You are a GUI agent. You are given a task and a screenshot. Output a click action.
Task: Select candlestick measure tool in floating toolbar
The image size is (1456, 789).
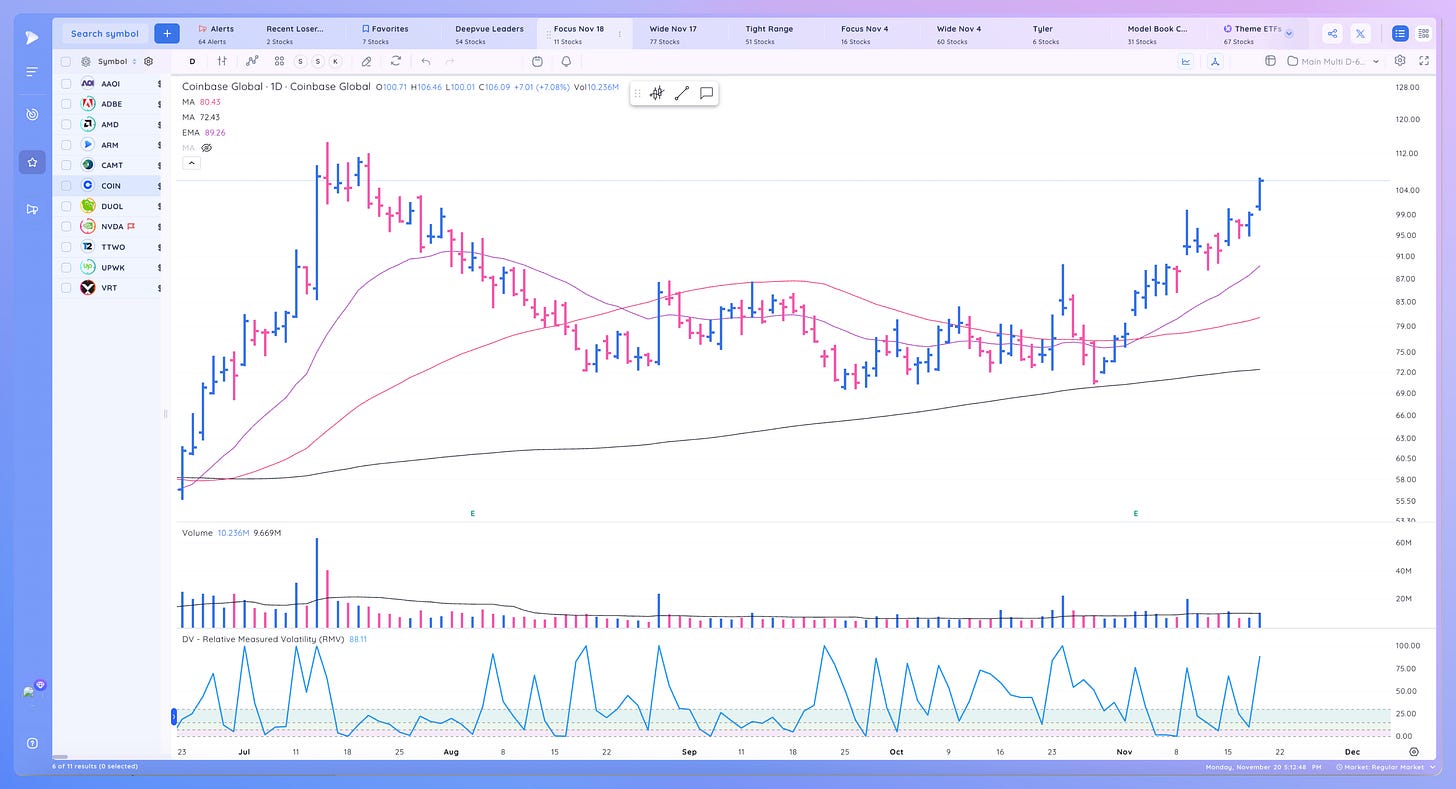657,93
